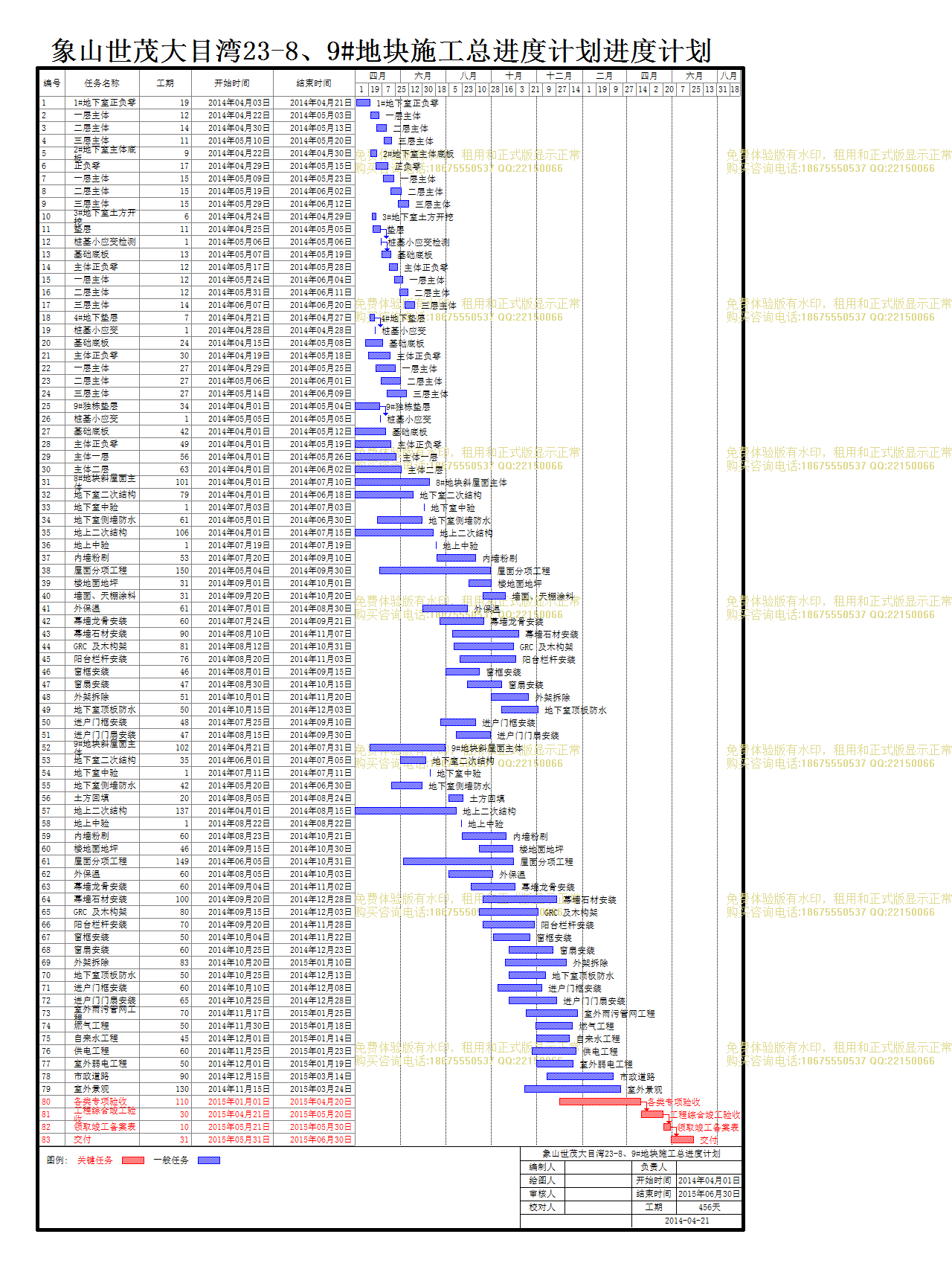The image size is (952, 1266).
Task: Click start date 2014年04月03日 in row 1
Action: click(239, 103)
